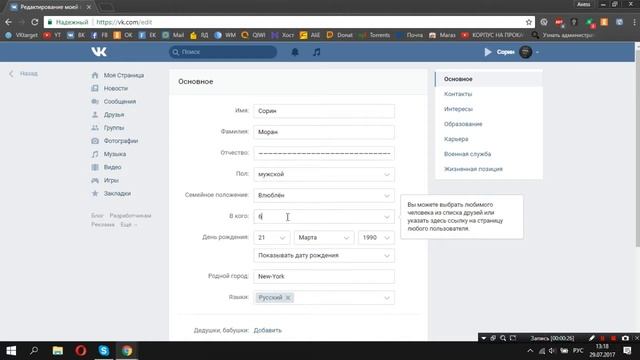
Task: Open the Показывать дату рождения dropdown
Action: click(324, 256)
